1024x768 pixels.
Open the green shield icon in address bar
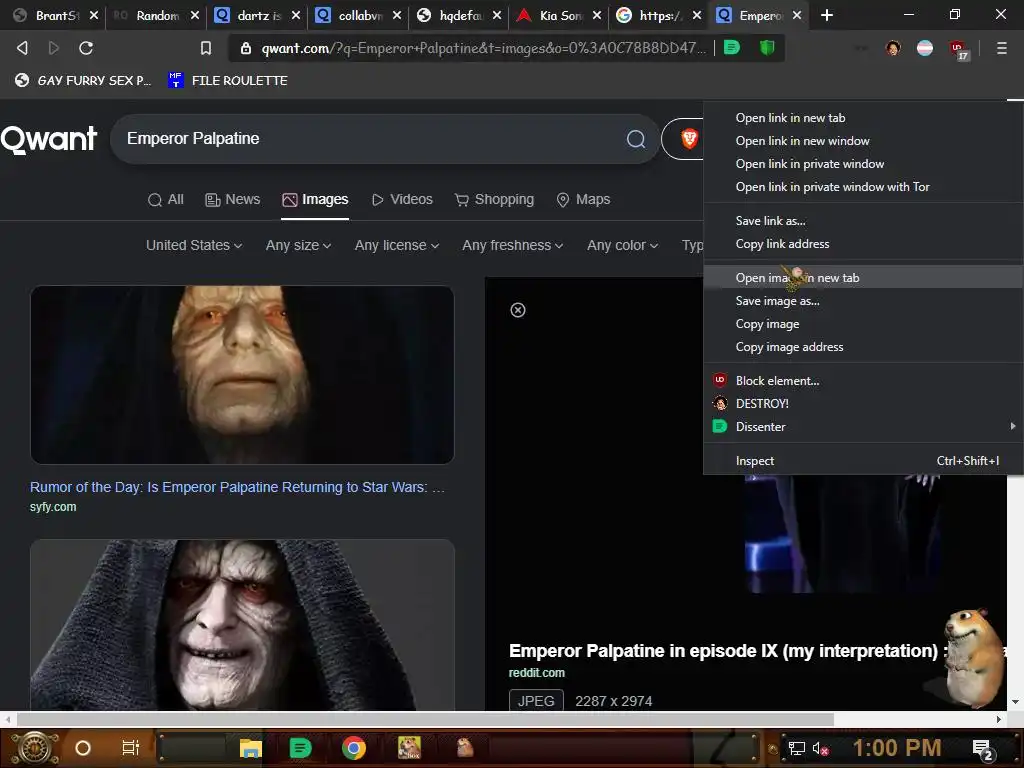pyautogui.click(x=767, y=47)
